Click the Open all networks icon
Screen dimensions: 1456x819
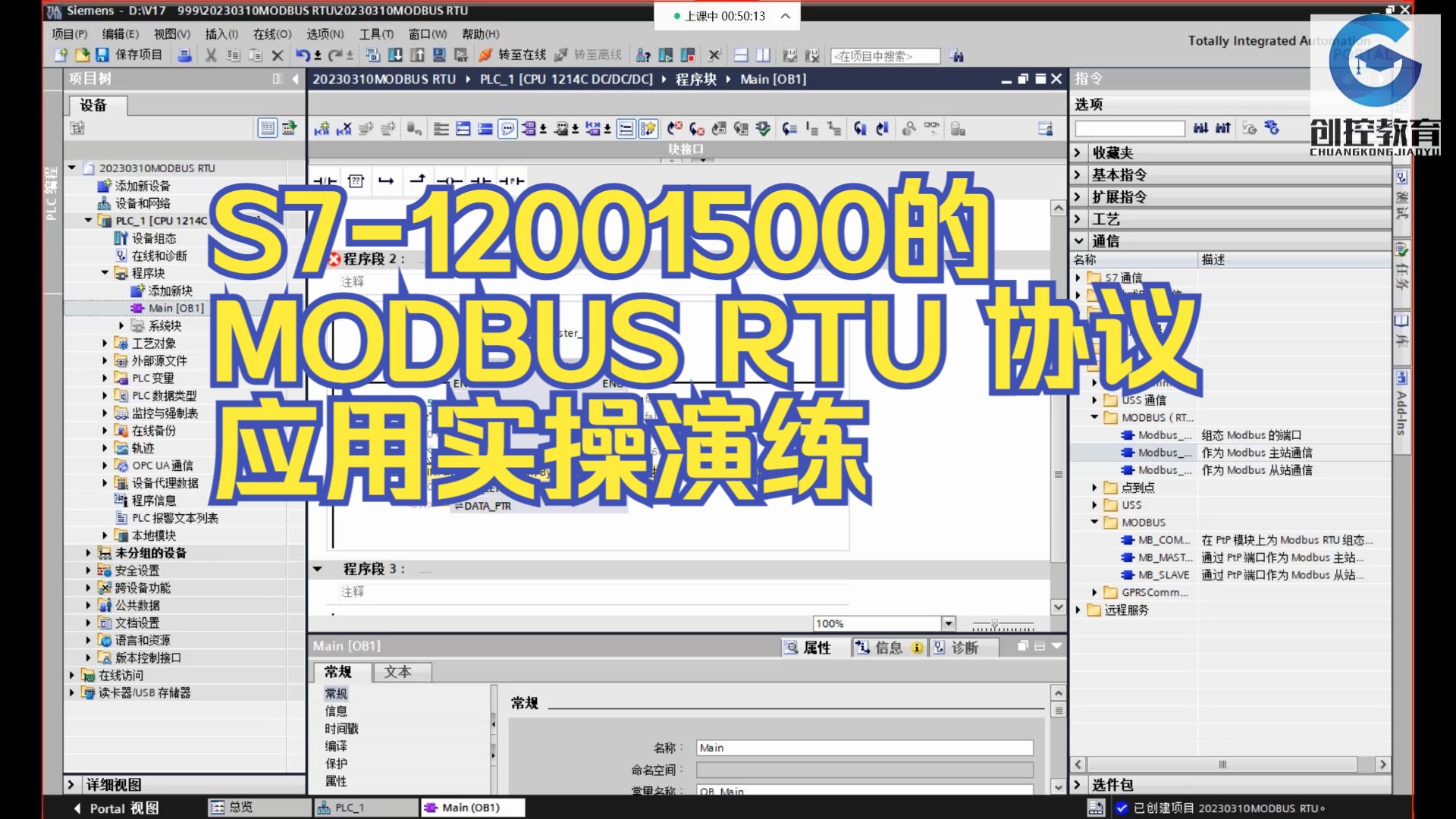(463, 129)
